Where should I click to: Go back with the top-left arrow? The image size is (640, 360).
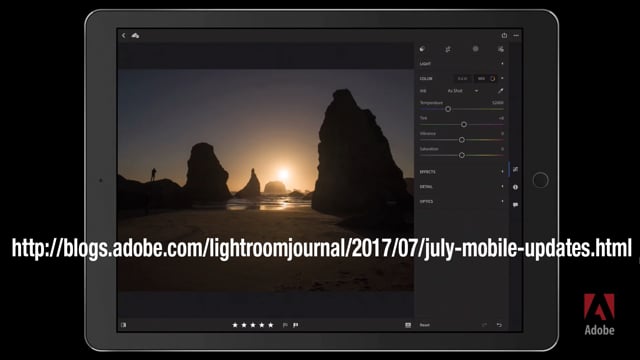[x=124, y=36]
